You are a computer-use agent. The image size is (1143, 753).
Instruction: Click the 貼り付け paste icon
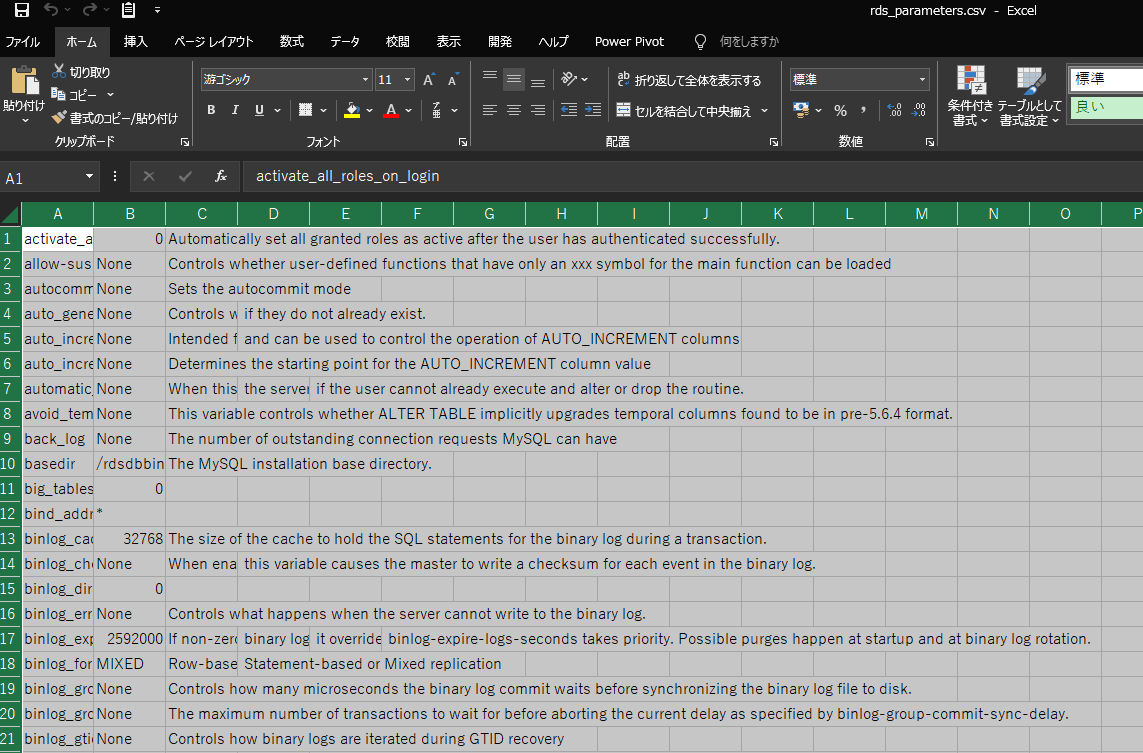coord(24,81)
